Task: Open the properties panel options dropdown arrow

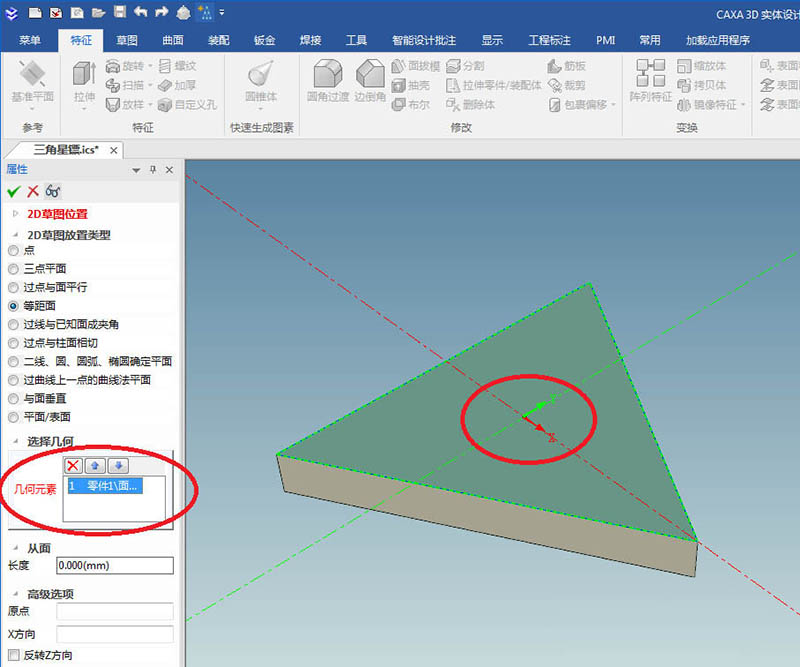Action: coord(136,170)
